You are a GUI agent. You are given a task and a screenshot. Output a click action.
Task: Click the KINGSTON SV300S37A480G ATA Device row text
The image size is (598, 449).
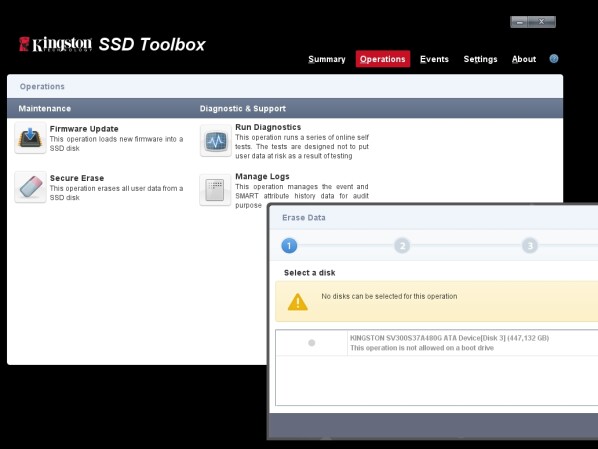(x=449, y=338)
